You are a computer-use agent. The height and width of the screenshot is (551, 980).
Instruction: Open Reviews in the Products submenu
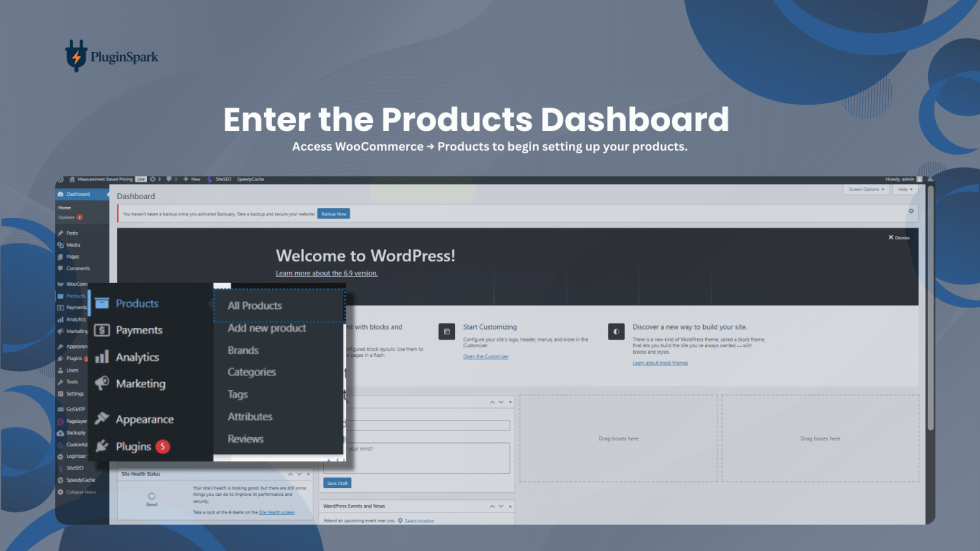246,439
